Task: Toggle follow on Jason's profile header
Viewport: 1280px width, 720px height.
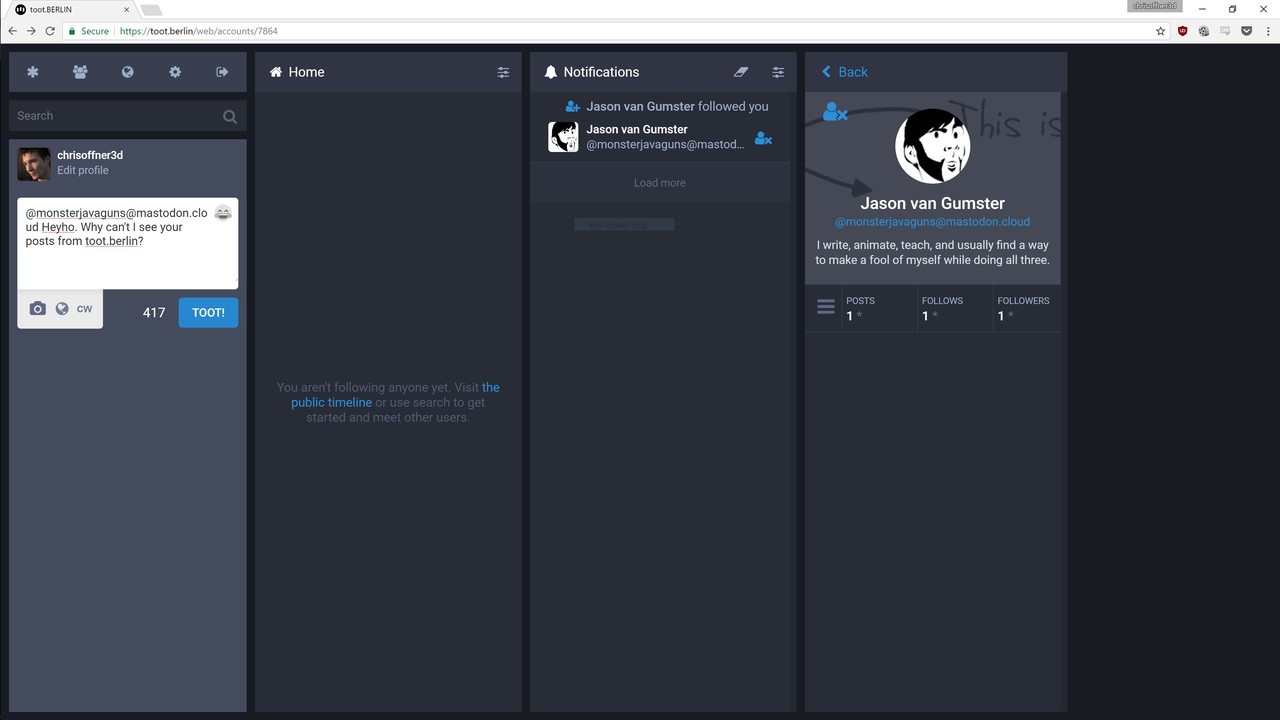Action: pos(834,112)
